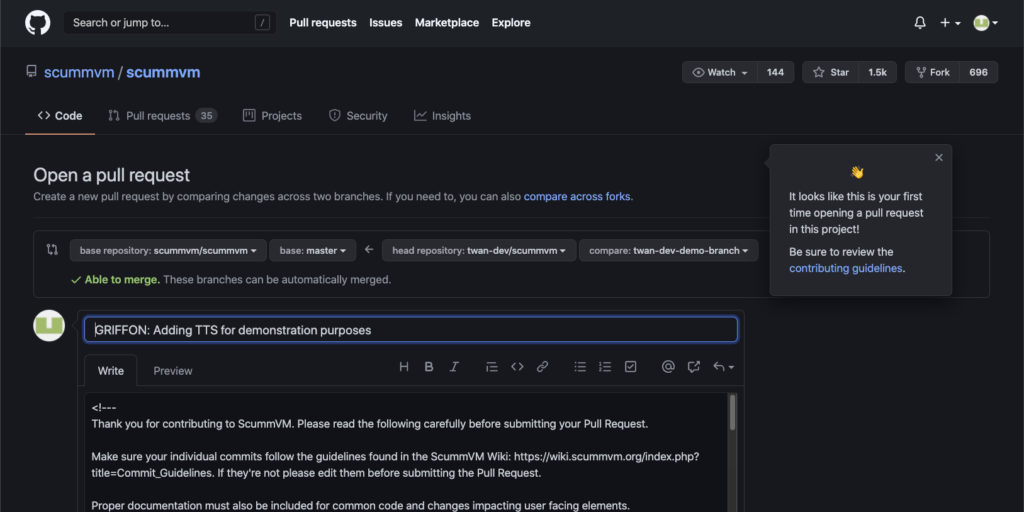Click the compare arrows icon
The width and height of the screenshot is (1024, 512).
tap(52, 249)
